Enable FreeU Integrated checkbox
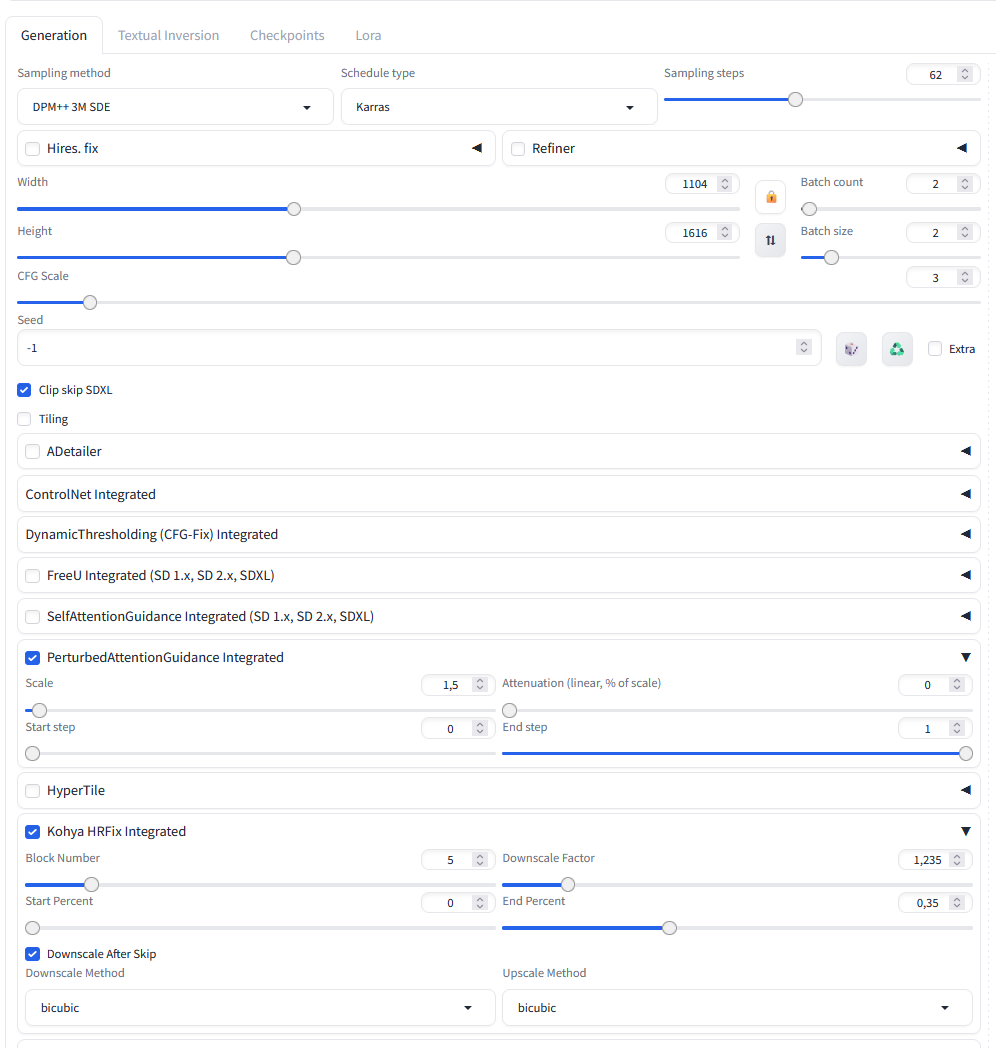 tap(33, 575)
